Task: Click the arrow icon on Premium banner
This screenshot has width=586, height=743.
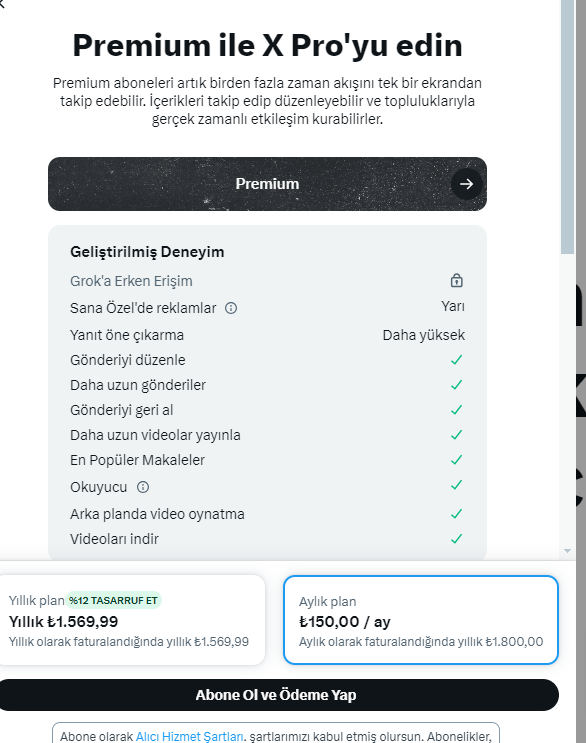Action: [x=466, y=184]
